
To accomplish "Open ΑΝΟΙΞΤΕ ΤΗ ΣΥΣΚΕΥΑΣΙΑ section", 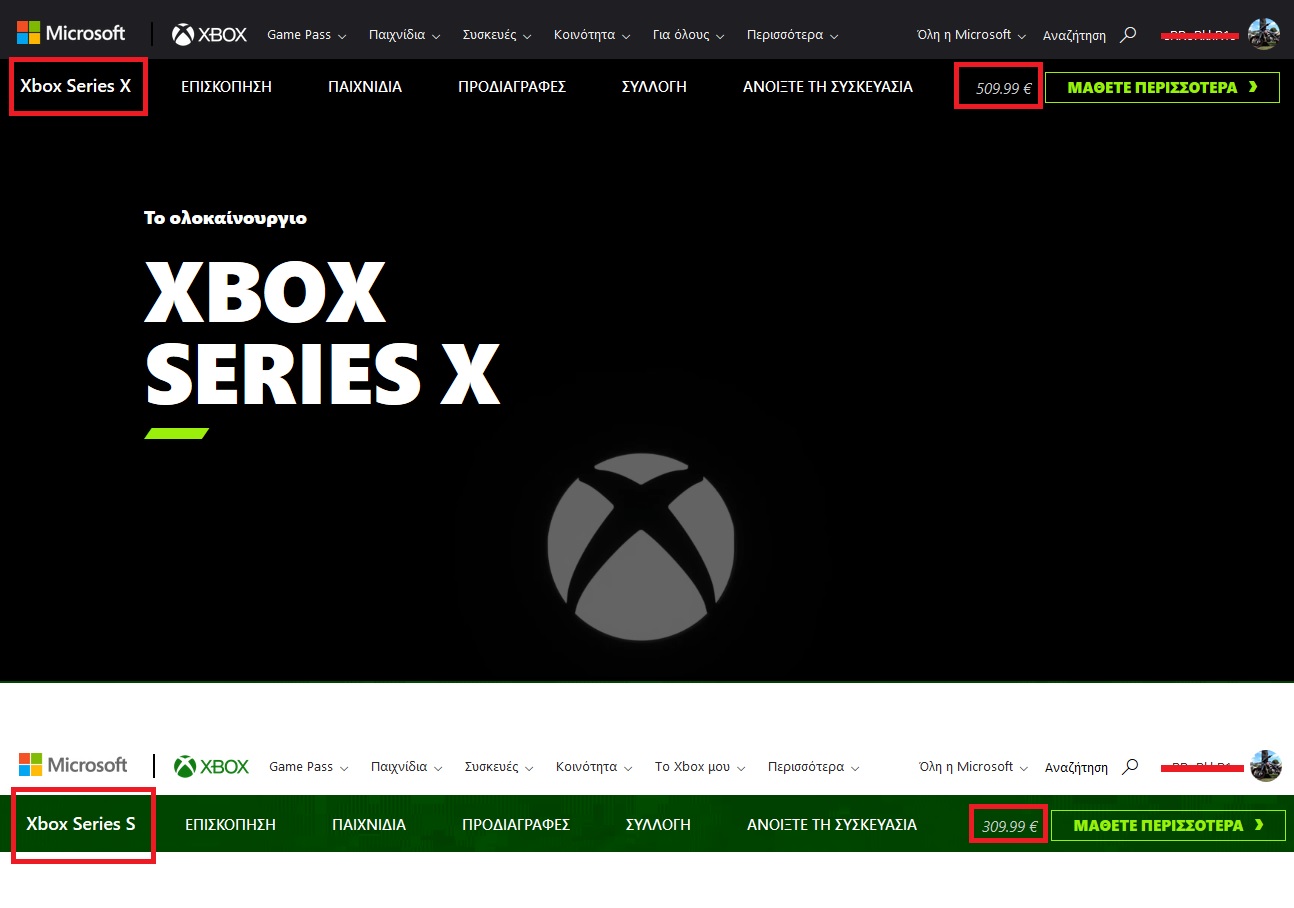I will pos(828,87).
